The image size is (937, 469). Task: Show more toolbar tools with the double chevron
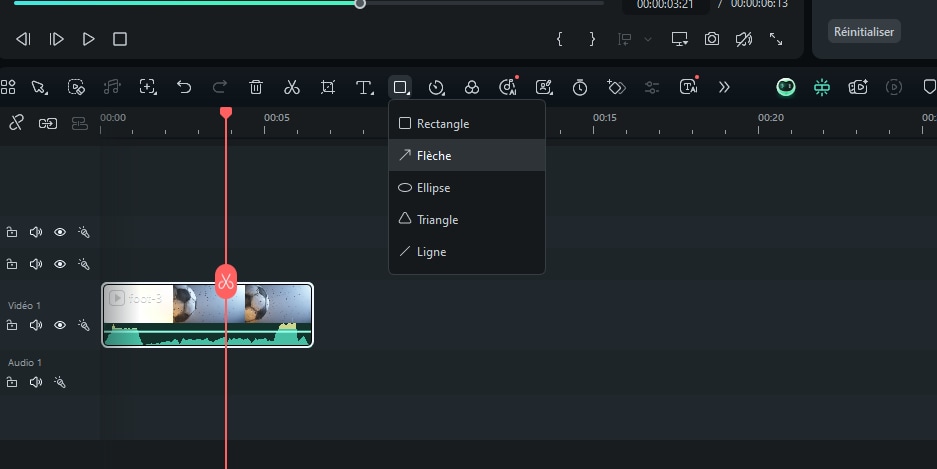(724, 87)
